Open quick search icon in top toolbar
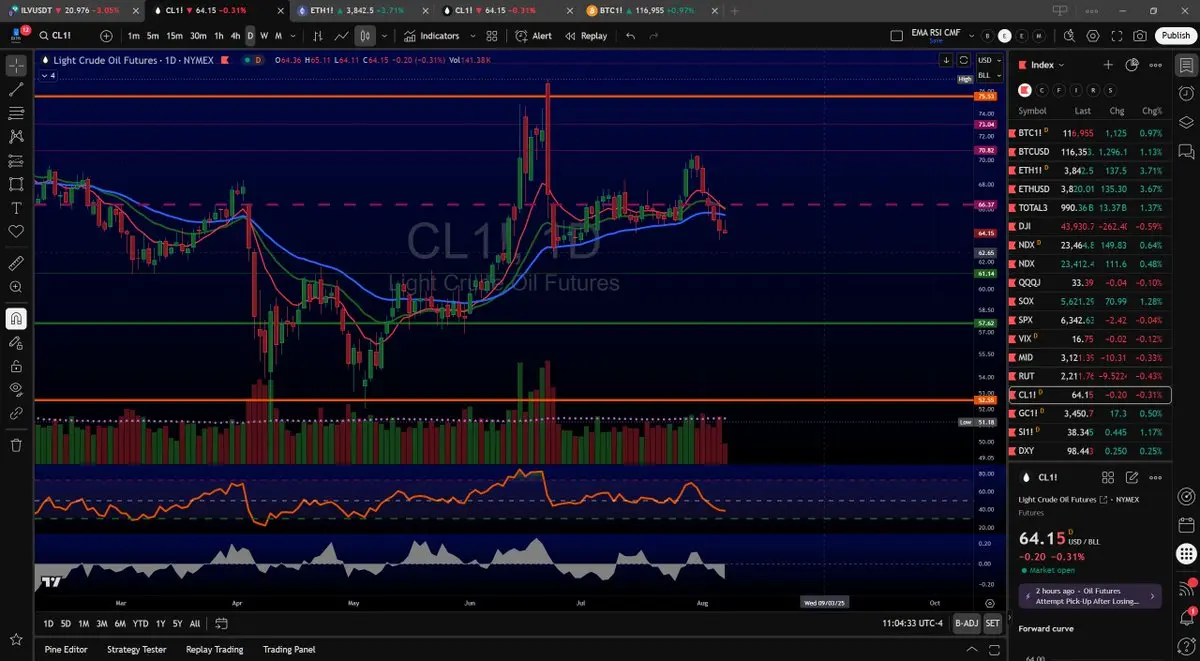1200x661 pixels. pyautogui.click(x=1068, y=35)
